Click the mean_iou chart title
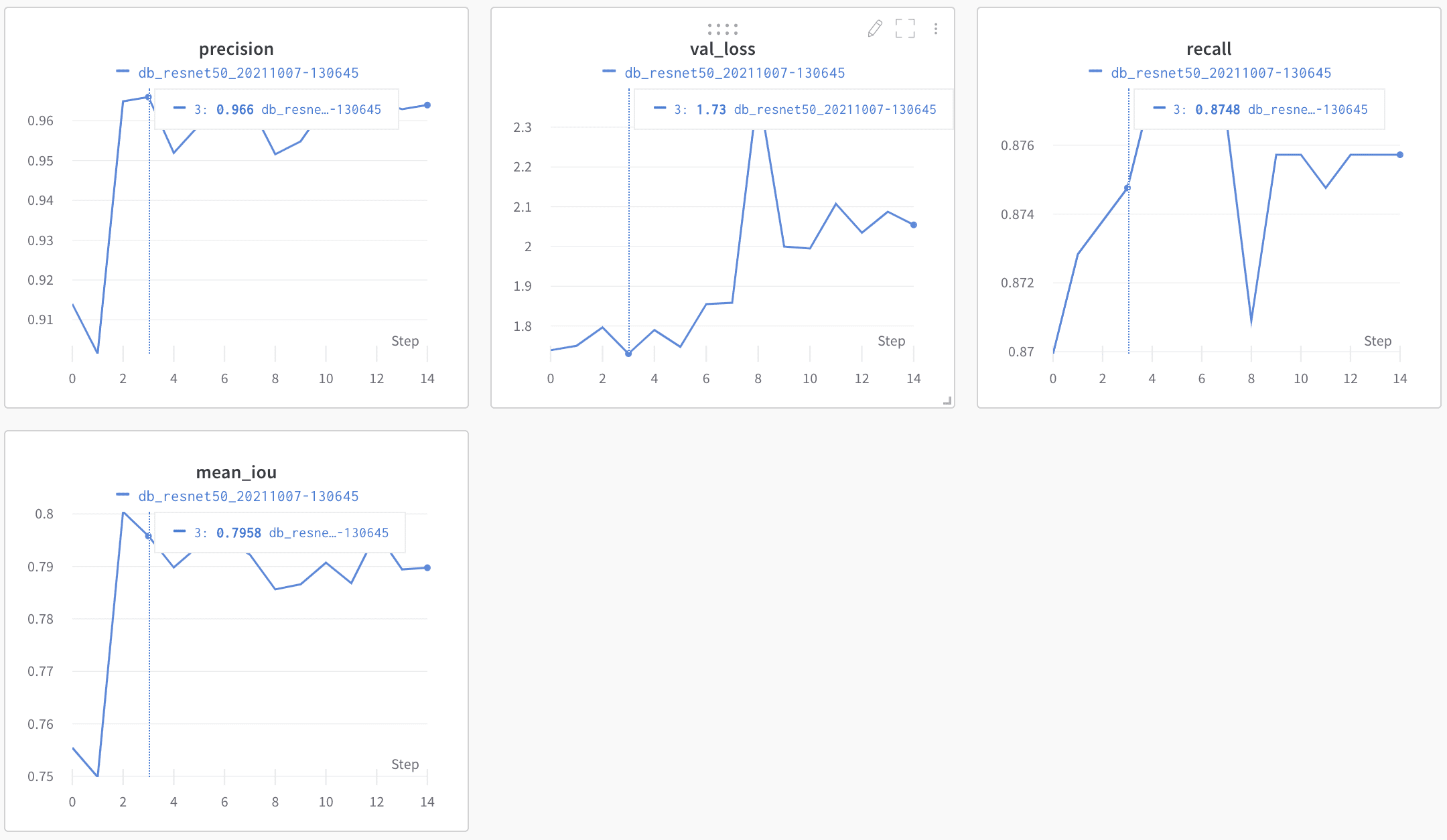The image size is (1447, 840). [236, 472]
